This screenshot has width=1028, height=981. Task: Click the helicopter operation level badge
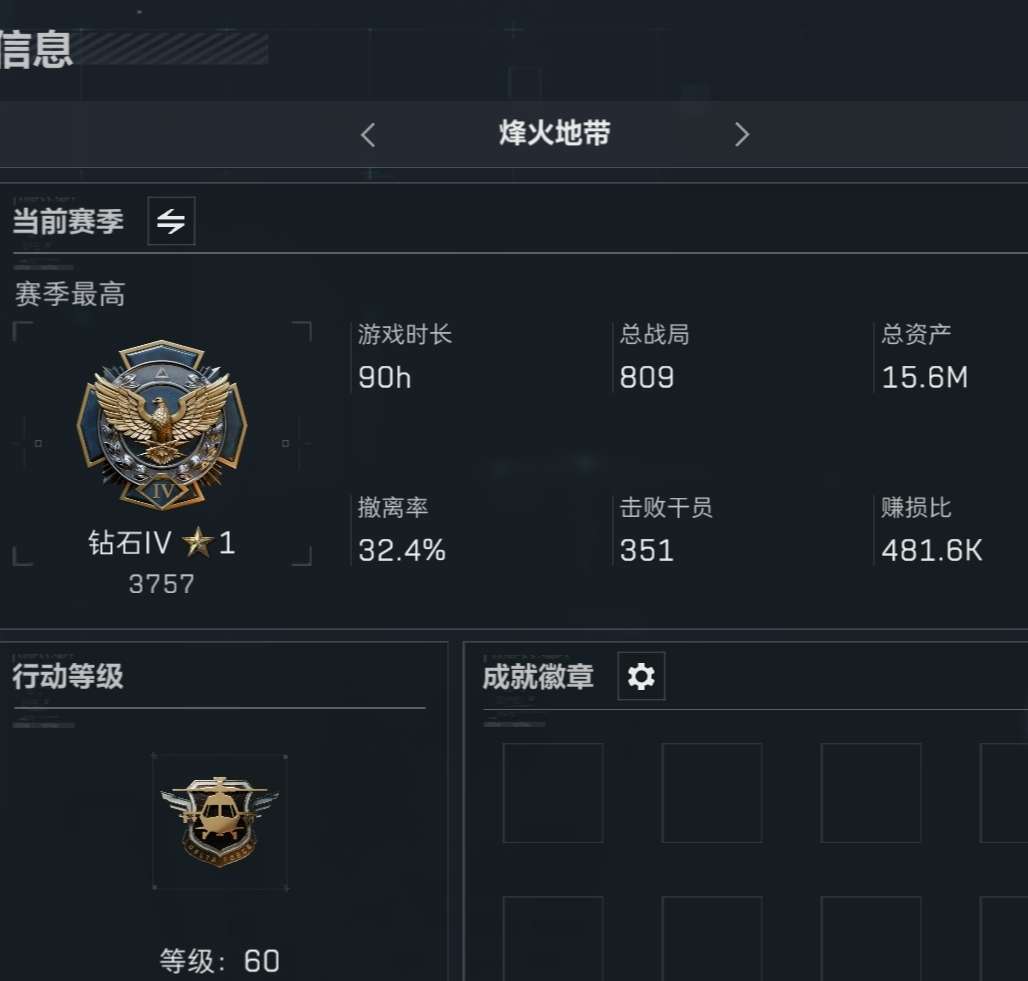(x=220, y=821)
